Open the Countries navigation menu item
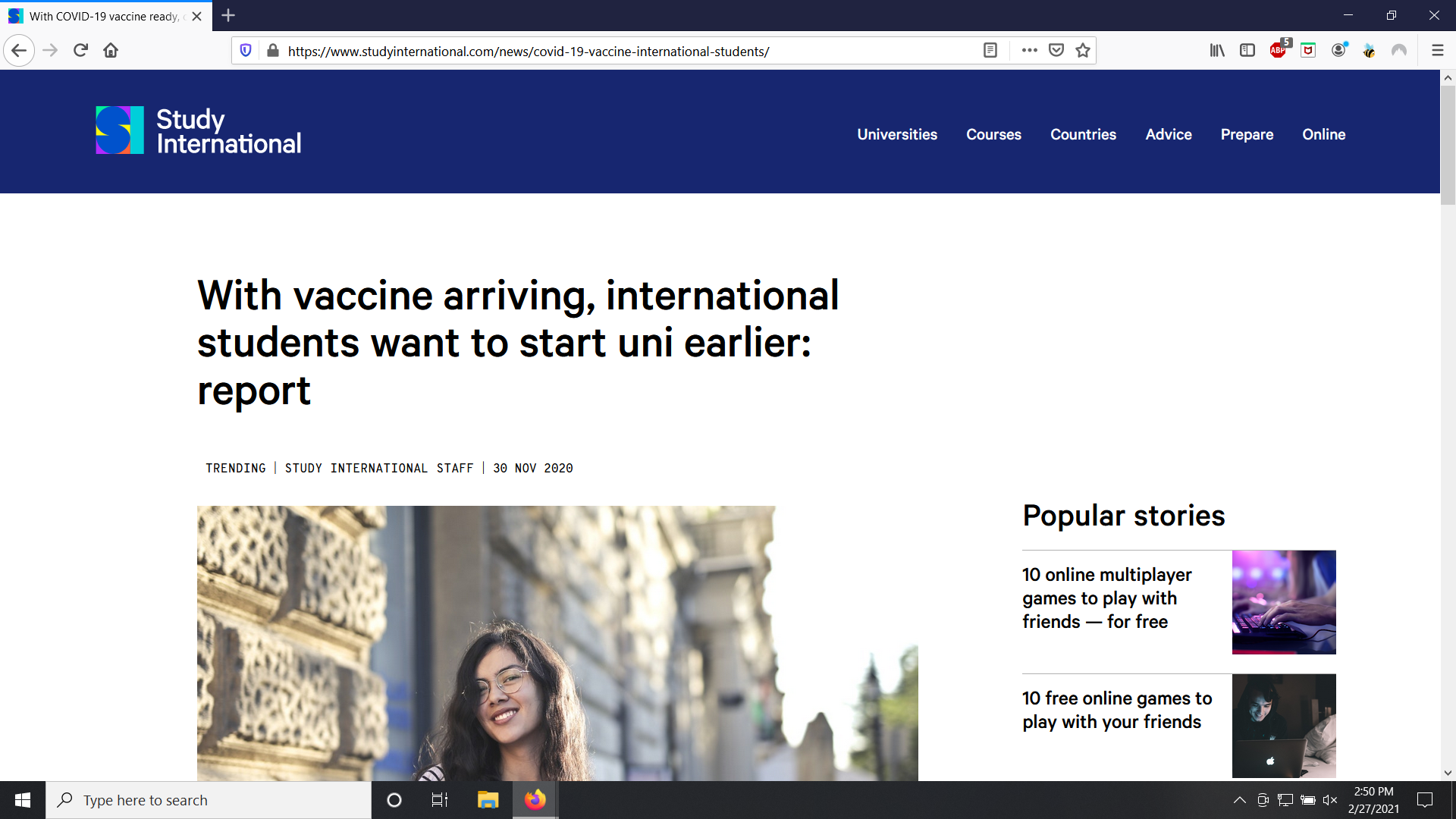 (x=1083, y=134)
